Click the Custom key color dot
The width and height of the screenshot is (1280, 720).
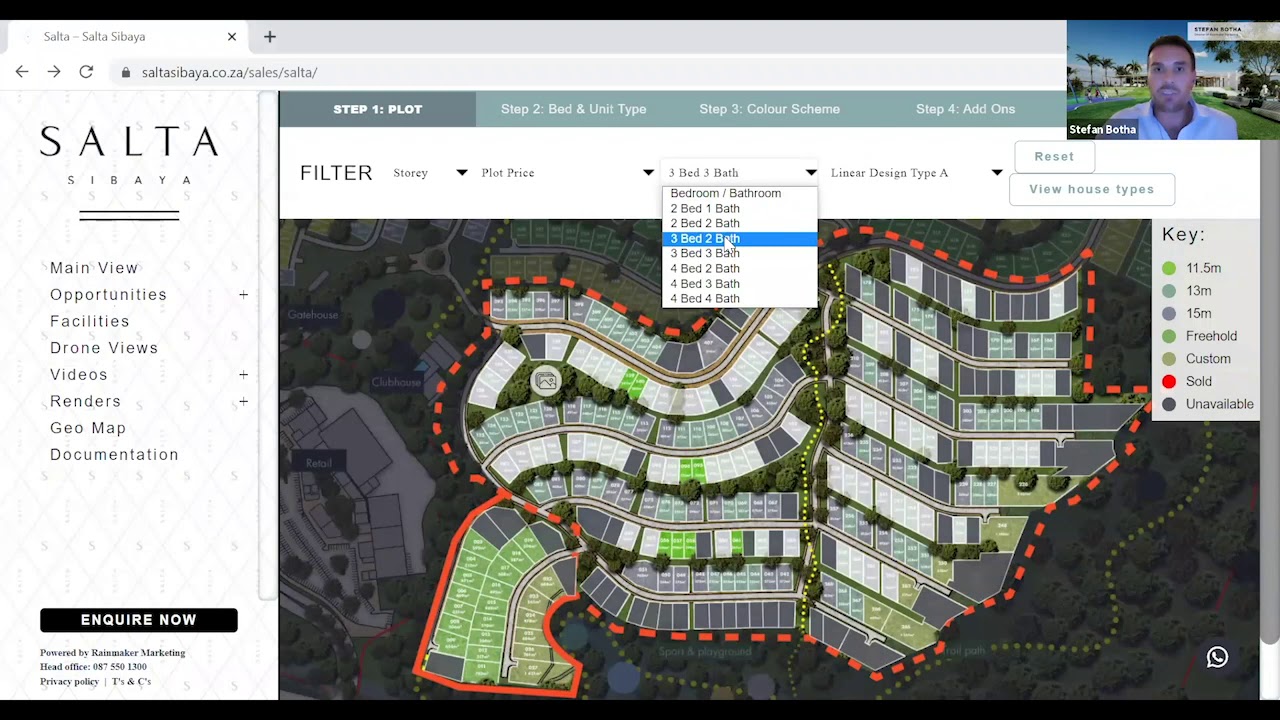click(x=1169, y=359)
